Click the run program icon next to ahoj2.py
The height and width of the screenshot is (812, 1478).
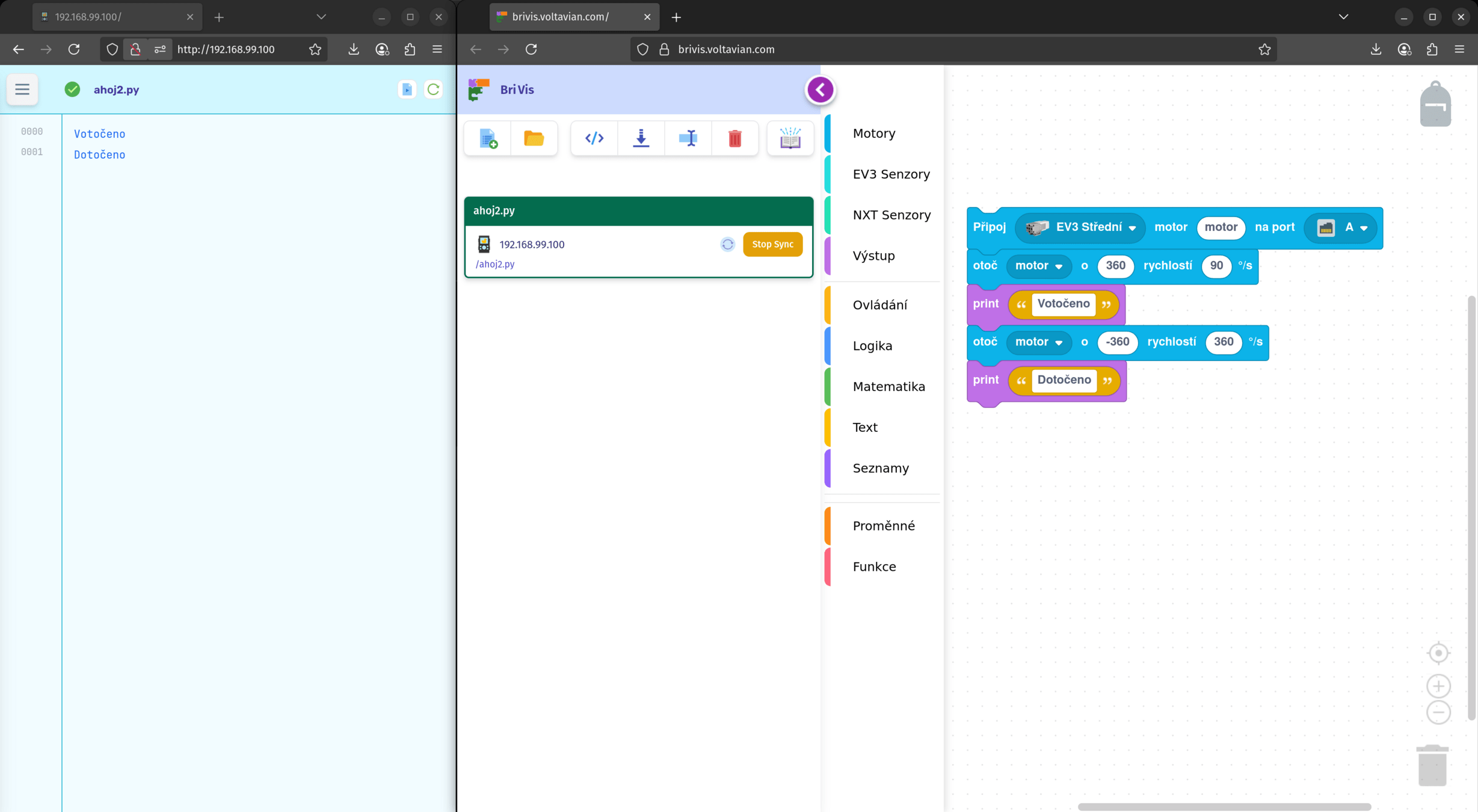407,90
